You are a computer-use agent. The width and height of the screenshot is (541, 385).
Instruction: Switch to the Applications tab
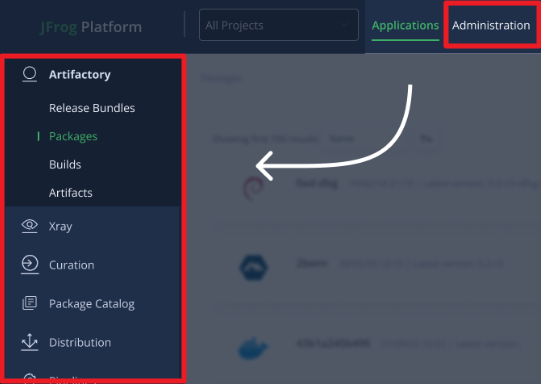(x=405, y=26)
